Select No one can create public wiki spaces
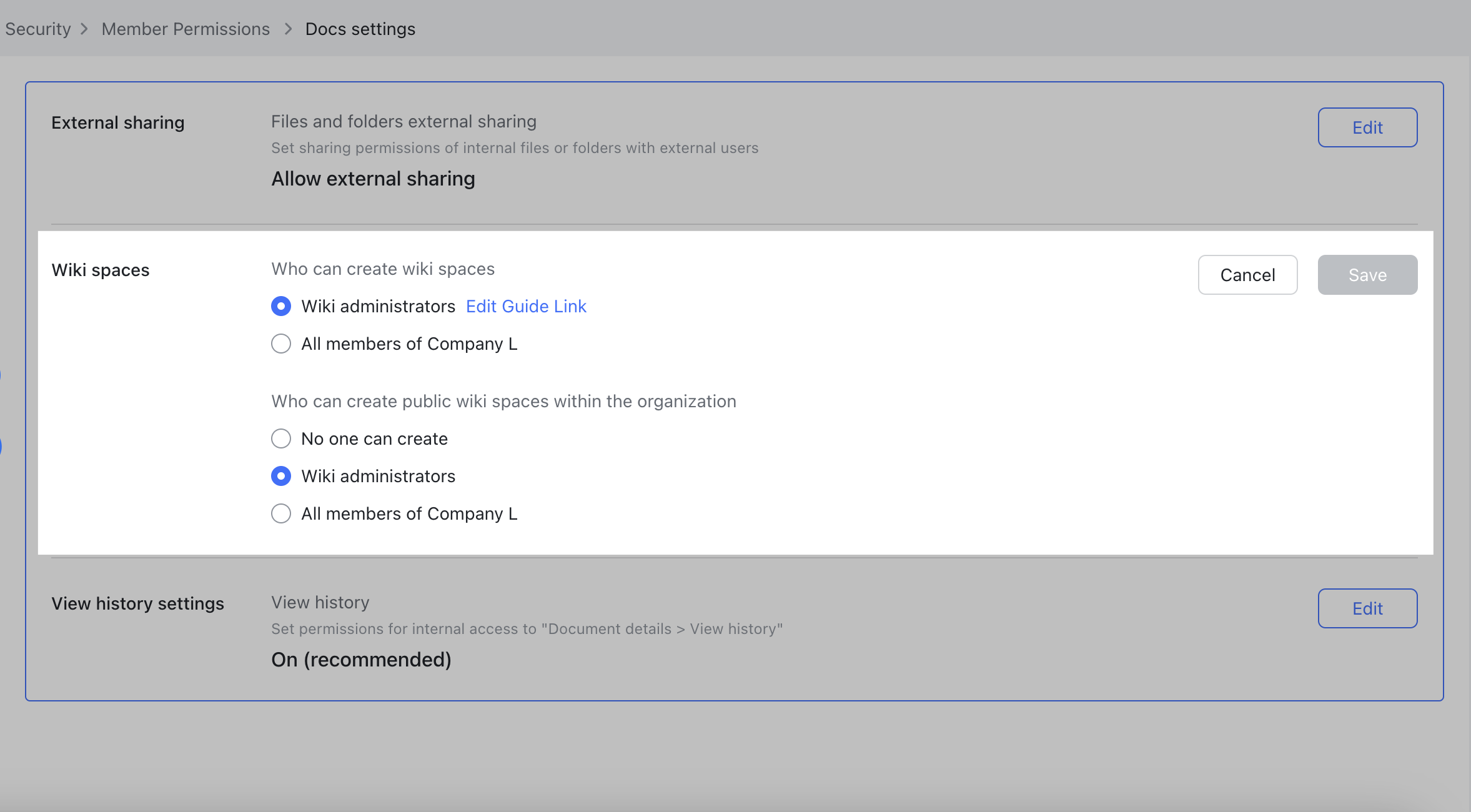 [x=281, y=438]
